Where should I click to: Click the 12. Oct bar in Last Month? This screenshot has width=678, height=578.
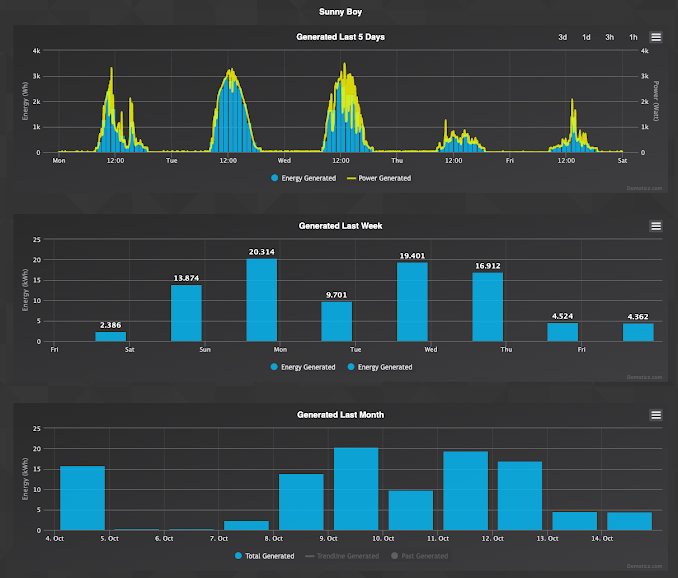point(520,496)
